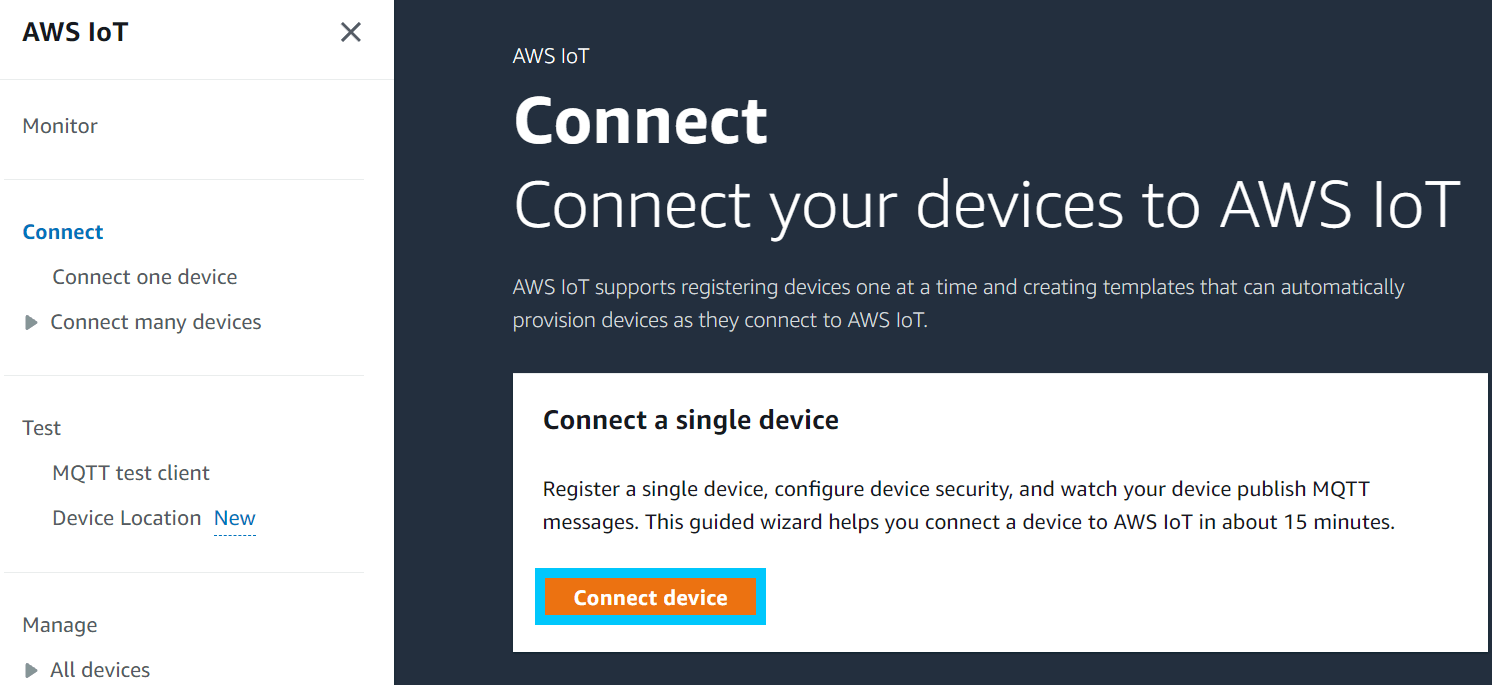This screenshot has width=1492, height=685.
Task: Close the AWS IoT navigation sidebar
Action: [x=350, y=32]
